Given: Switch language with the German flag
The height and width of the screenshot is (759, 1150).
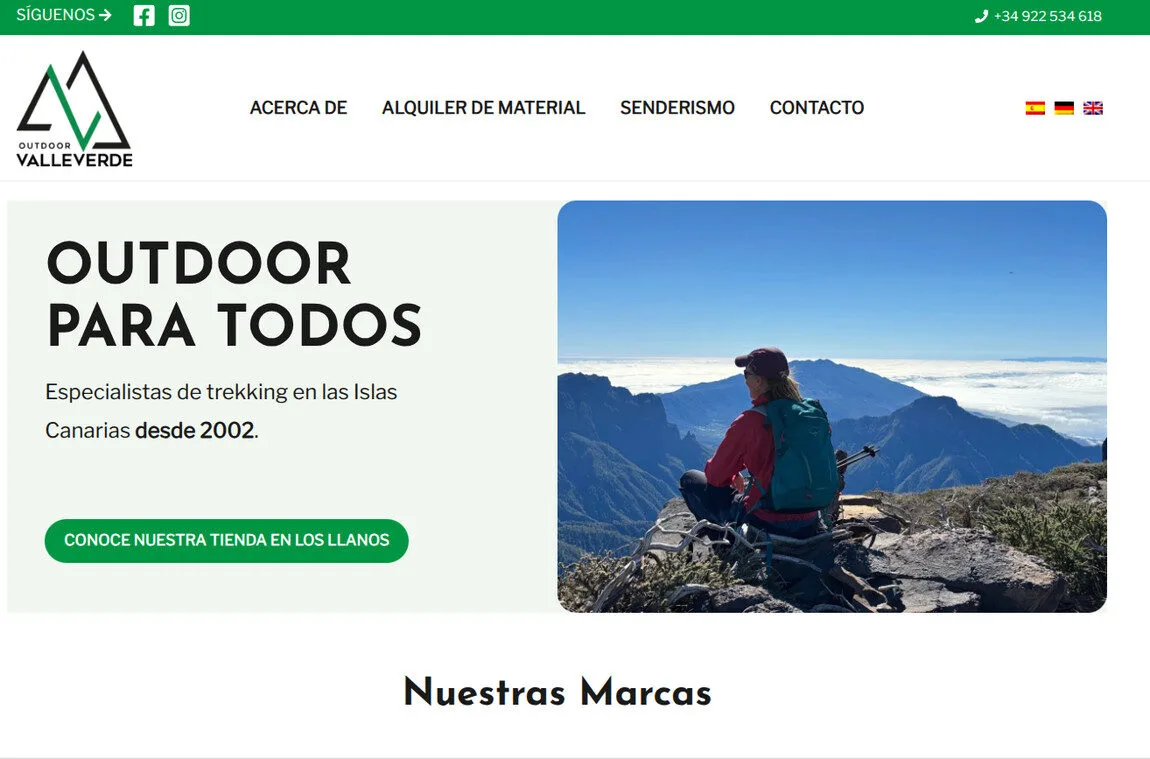Looking at the screenshot, I should click(1064, 108).
